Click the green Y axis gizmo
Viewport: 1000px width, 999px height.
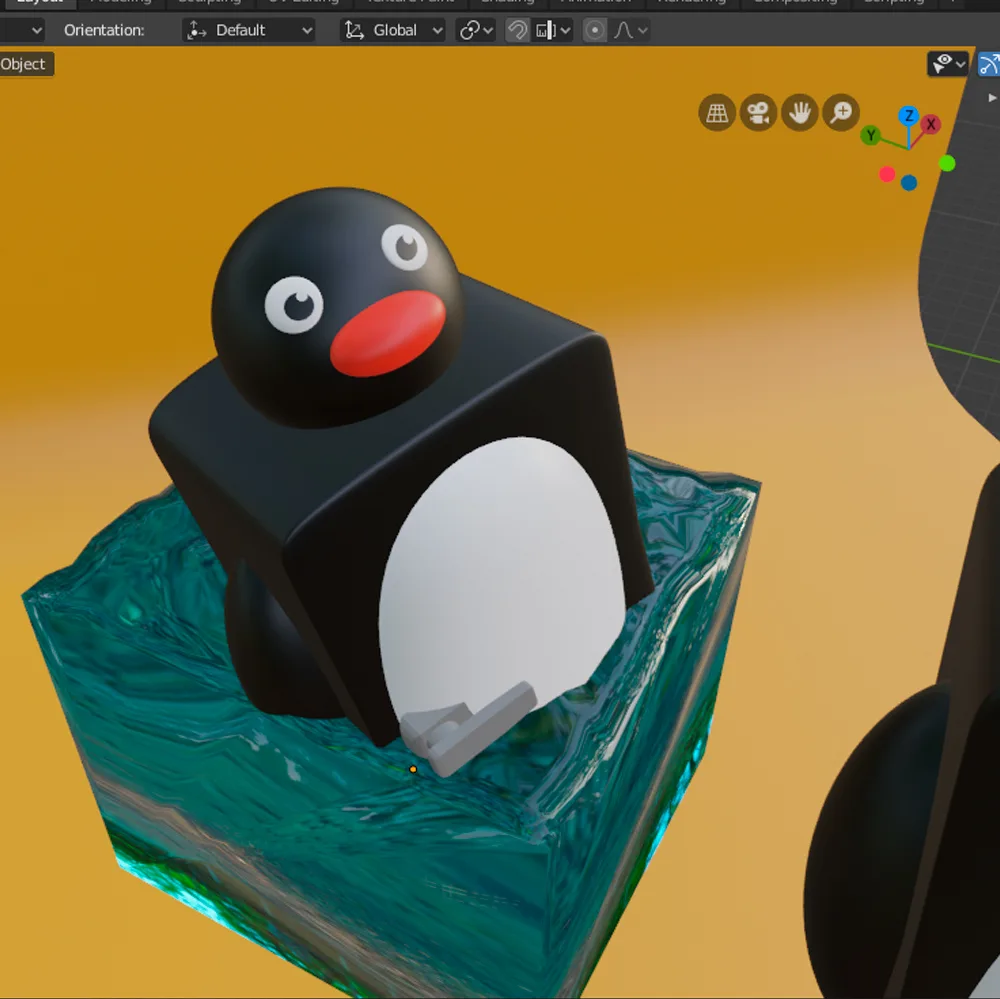coord(871,135)
